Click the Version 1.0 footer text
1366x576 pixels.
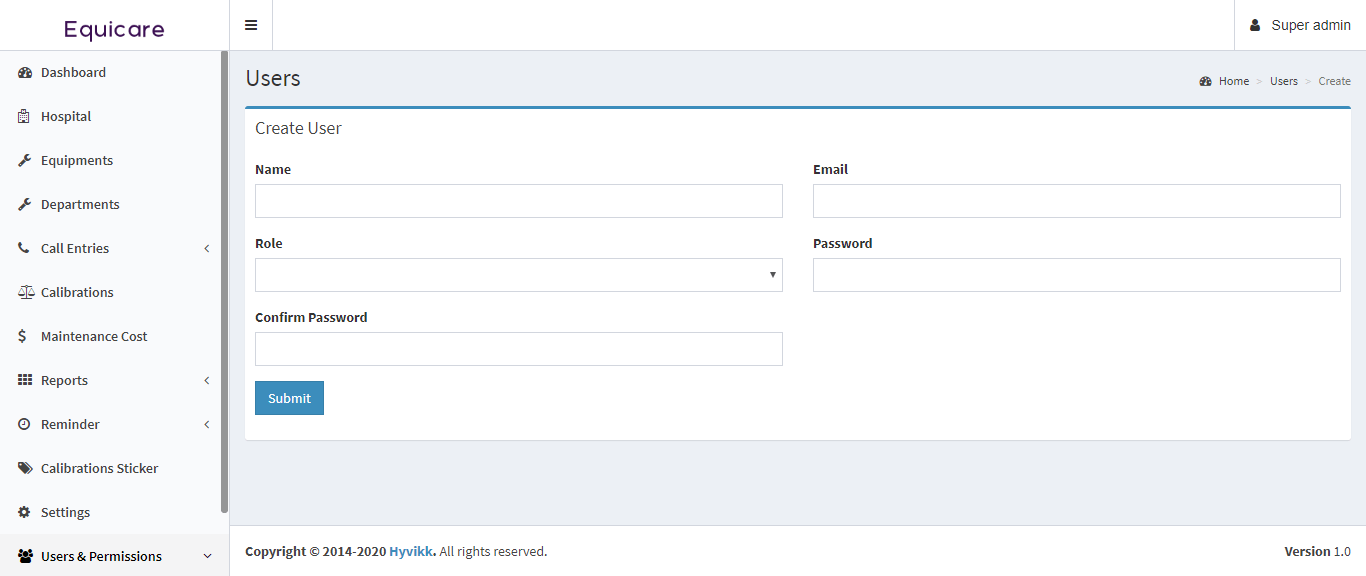point(1317,551)
